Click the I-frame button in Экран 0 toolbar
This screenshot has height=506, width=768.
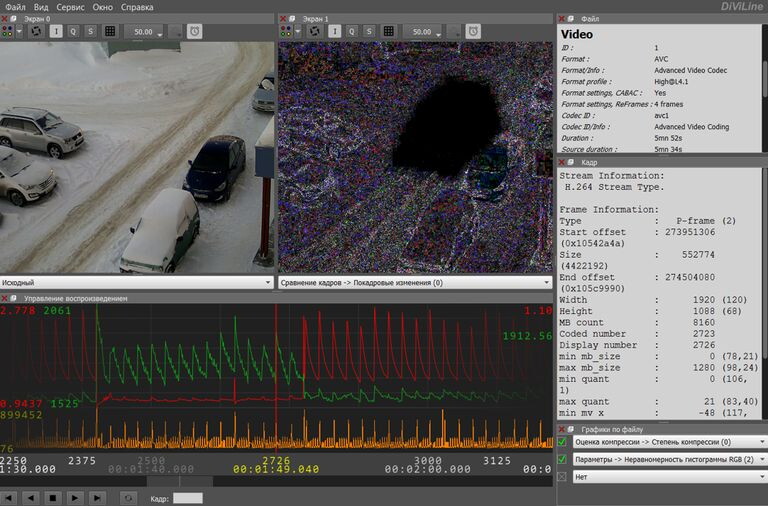(x=56, y=31)
